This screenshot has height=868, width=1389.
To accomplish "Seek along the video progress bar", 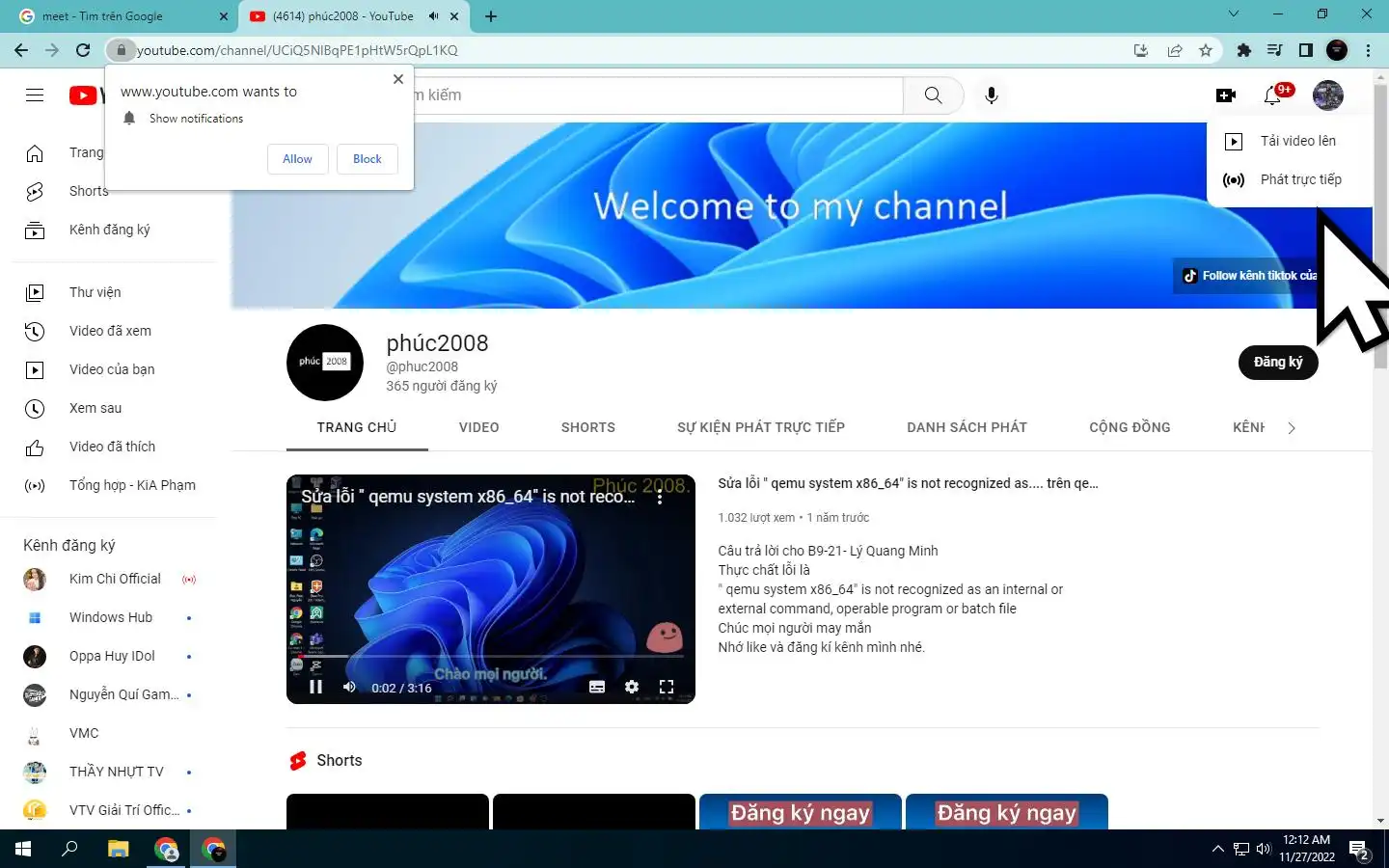I will 491,657.
